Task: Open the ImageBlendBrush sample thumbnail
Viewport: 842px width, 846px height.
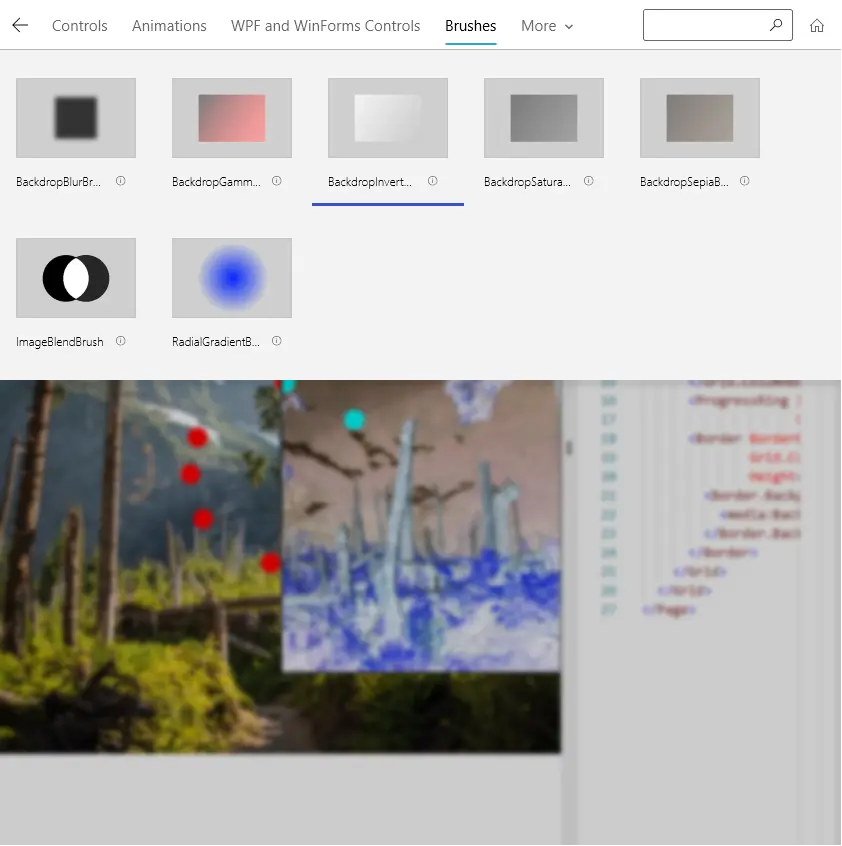Action: tap(76, 278)
